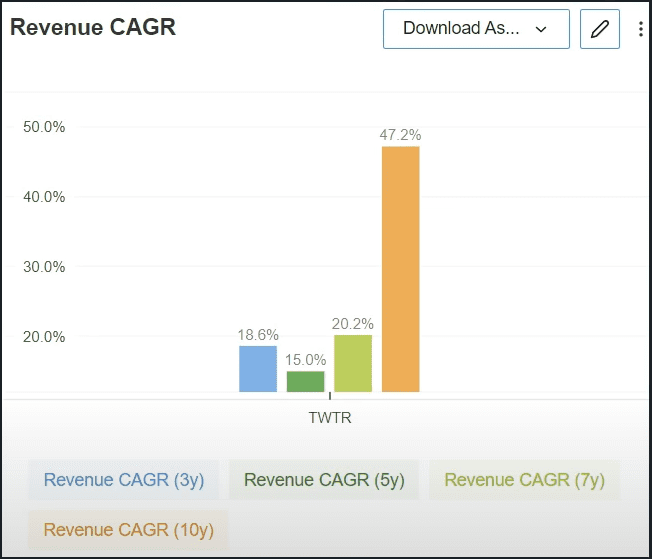Image resolution: width=652 pixels, height=559 pixels.
Task: Open the Download As dropdown
Action: coord(475,29)
